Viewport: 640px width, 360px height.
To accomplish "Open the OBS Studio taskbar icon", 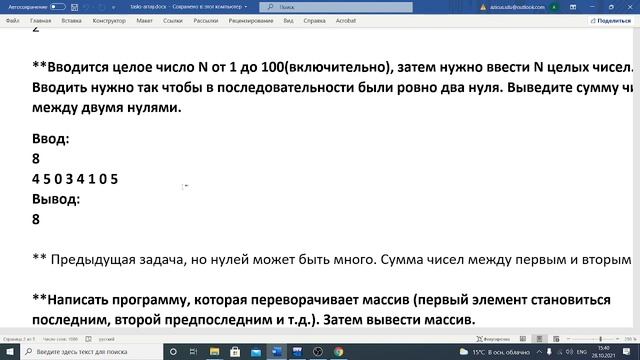I will coord(318,351).
